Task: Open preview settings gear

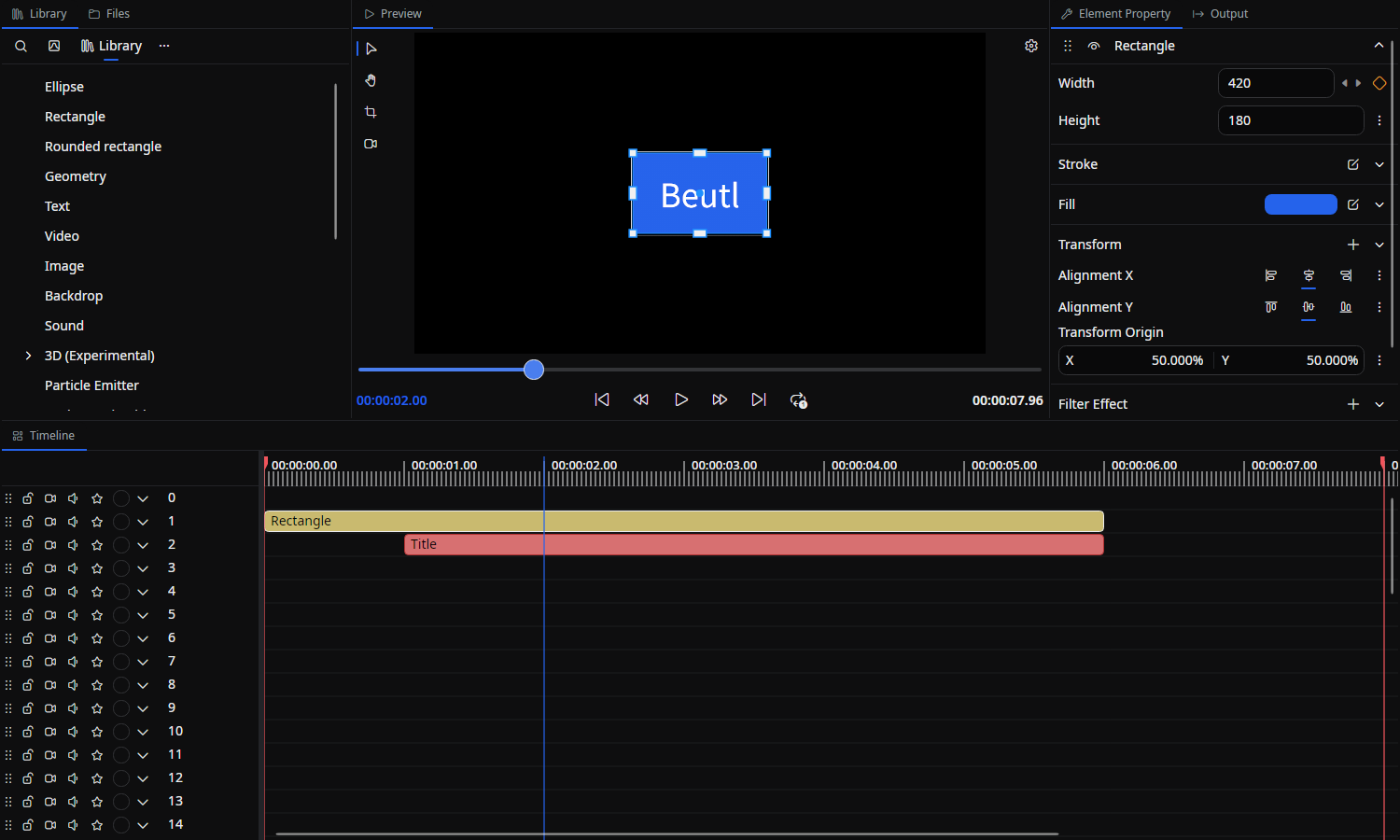Action: tap(1031, 46)
